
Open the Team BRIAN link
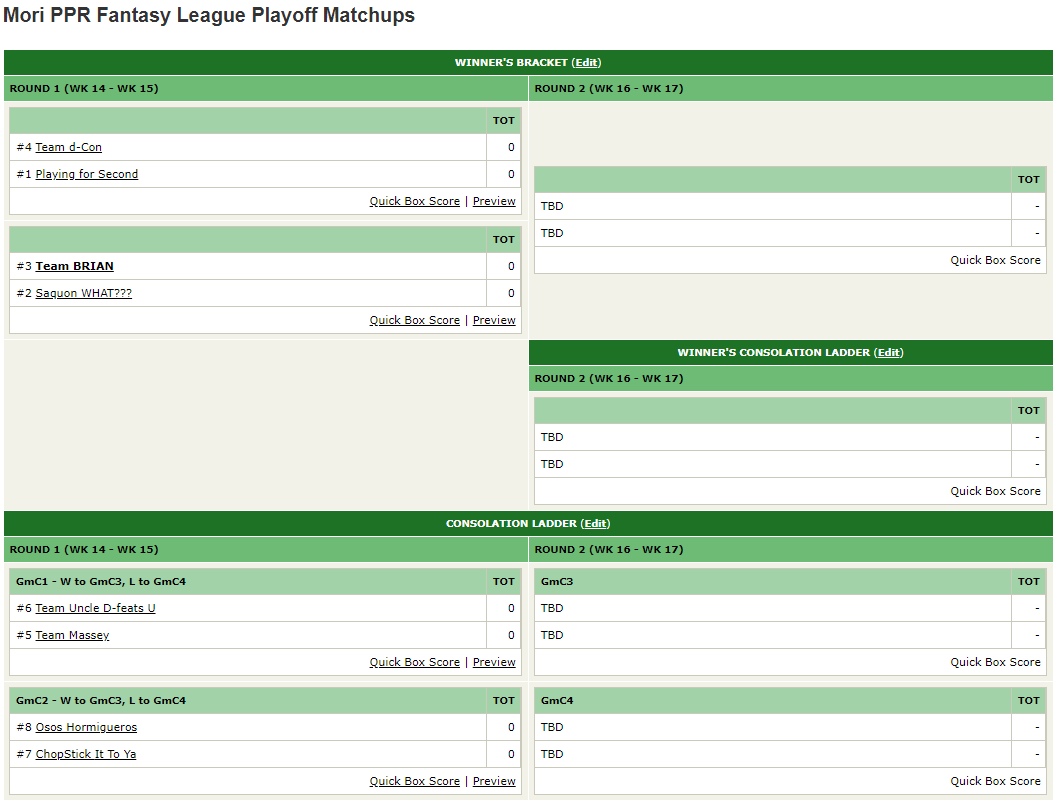tap(74, 267)
